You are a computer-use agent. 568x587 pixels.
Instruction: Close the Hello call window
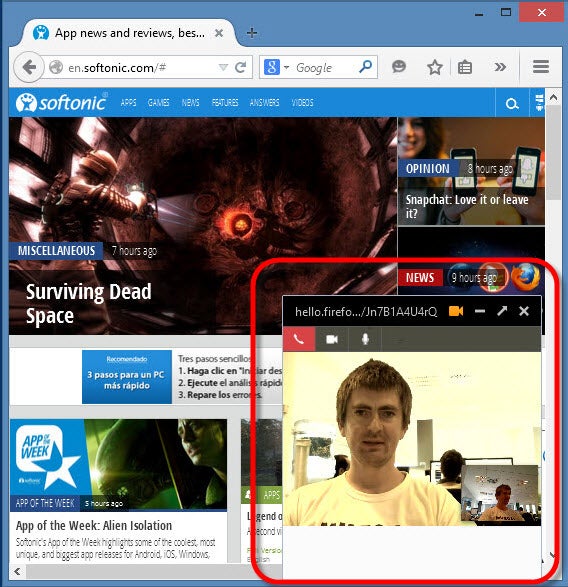coord(524,311)
